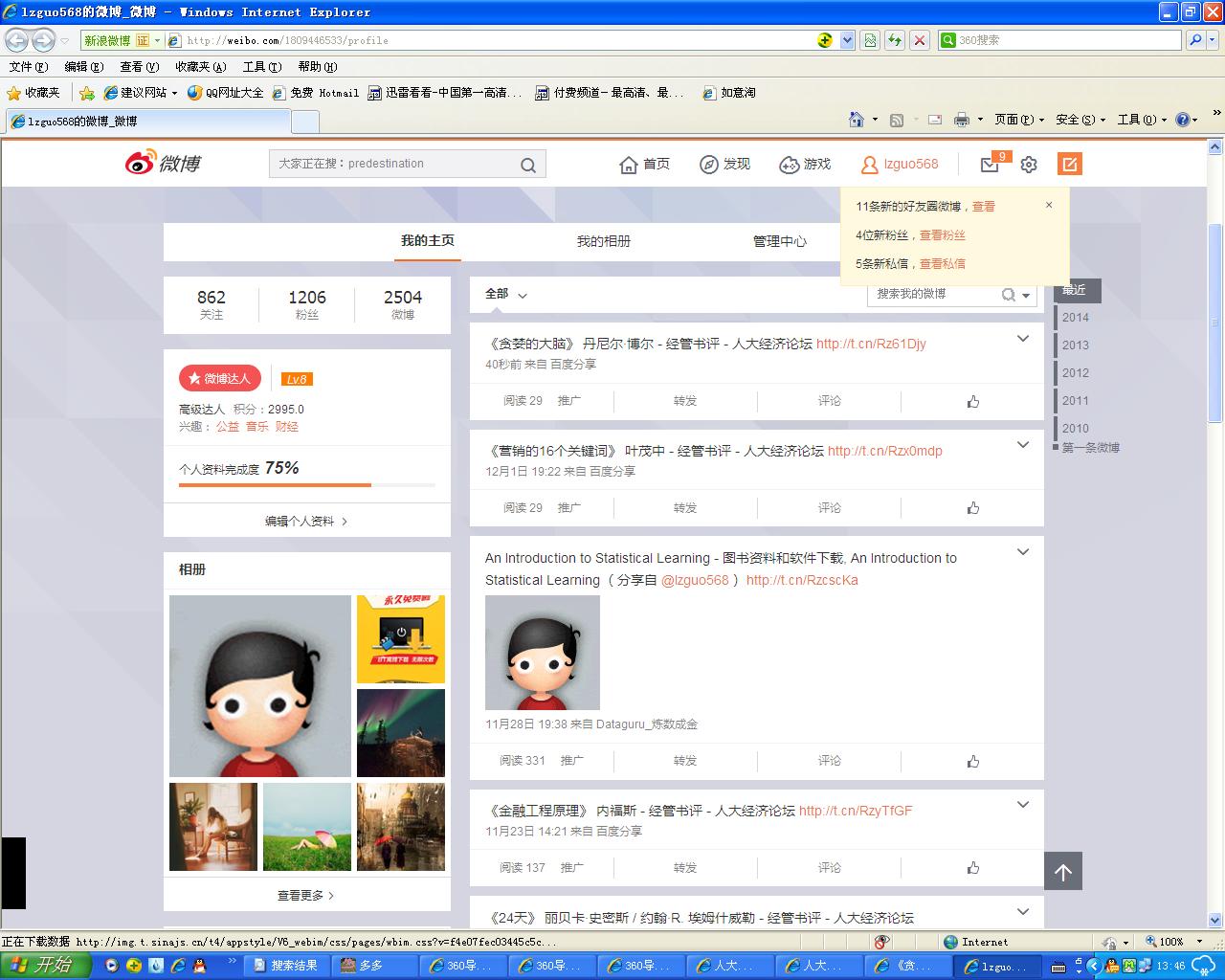Click the compatibility view icon
Viewport: 1225px width, 980px height.
click(870, 40)
